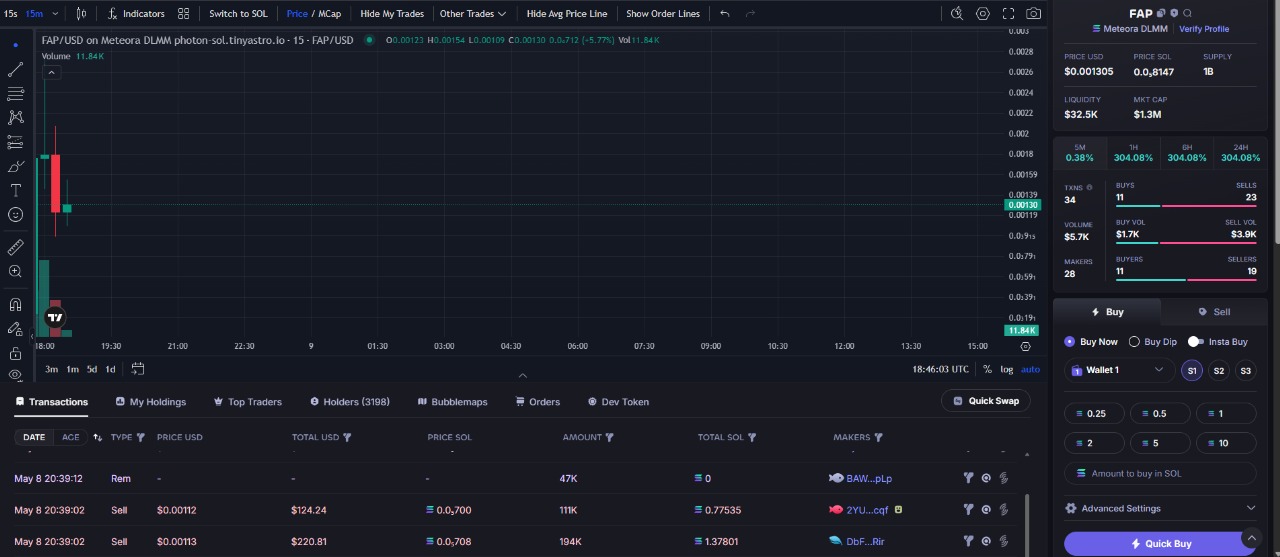Open the chart settings hexagon icon
Screen dimensions: 1280x557
(983, 14)
